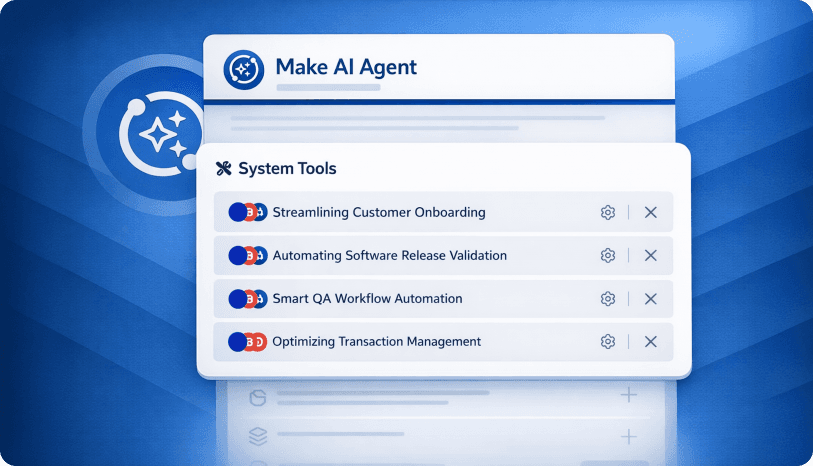Click the upper plus button below System Tools
Image resolution: width=813 pixels, height=466 pixels.
click(x=628, y=395)
